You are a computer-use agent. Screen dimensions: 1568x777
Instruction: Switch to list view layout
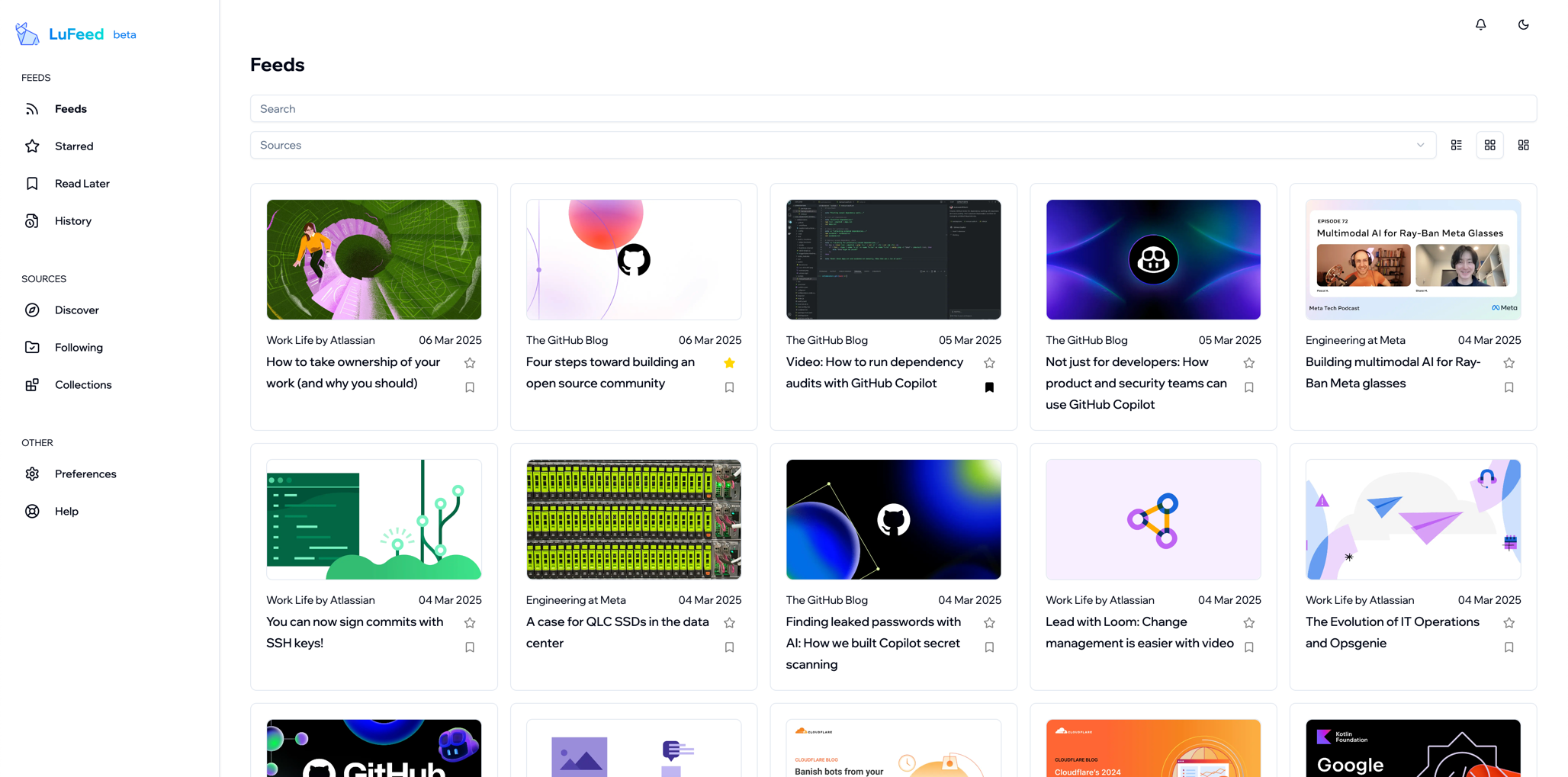tap(1456, 145)
